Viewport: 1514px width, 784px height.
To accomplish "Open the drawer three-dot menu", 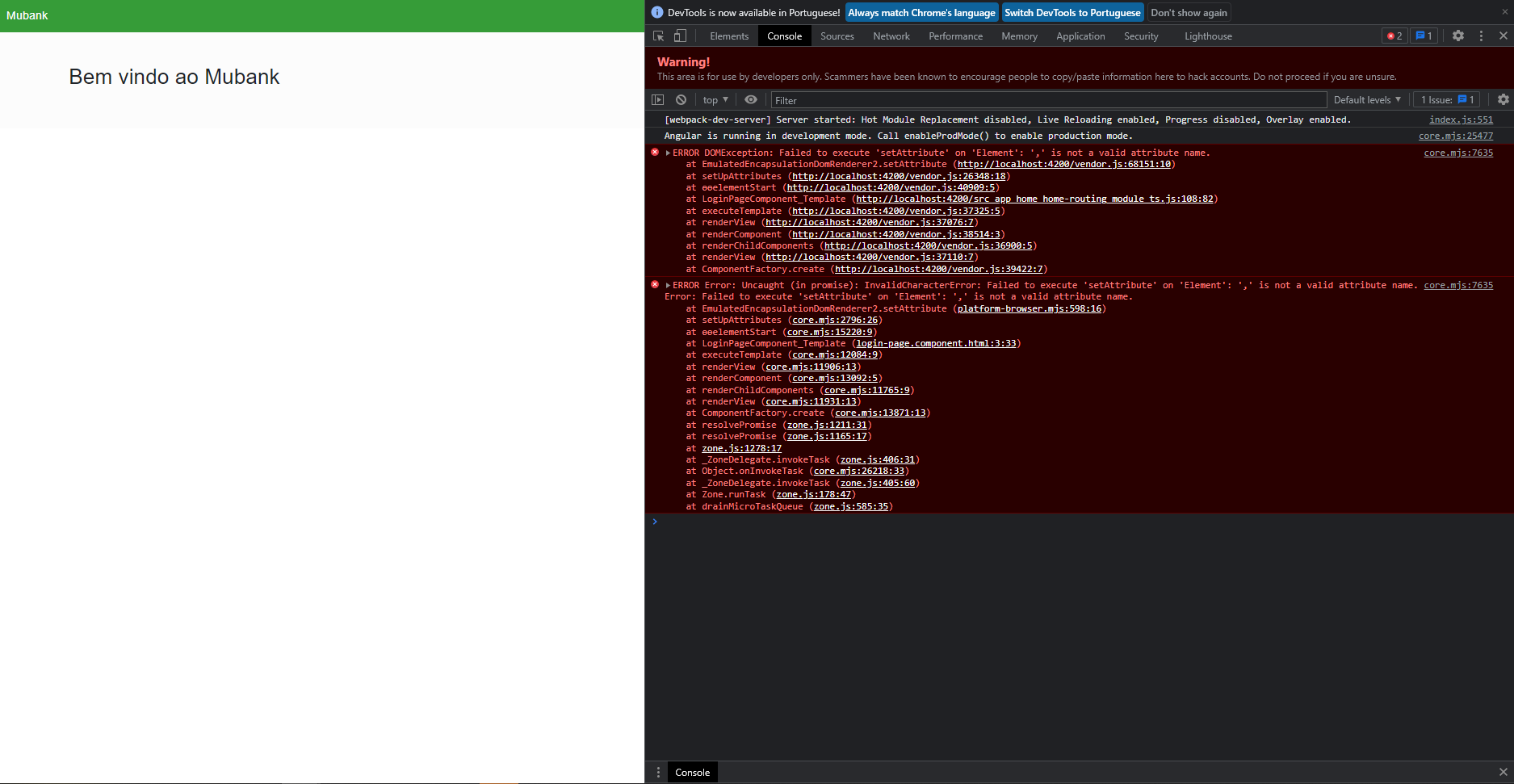I will (x=658, y=773).
